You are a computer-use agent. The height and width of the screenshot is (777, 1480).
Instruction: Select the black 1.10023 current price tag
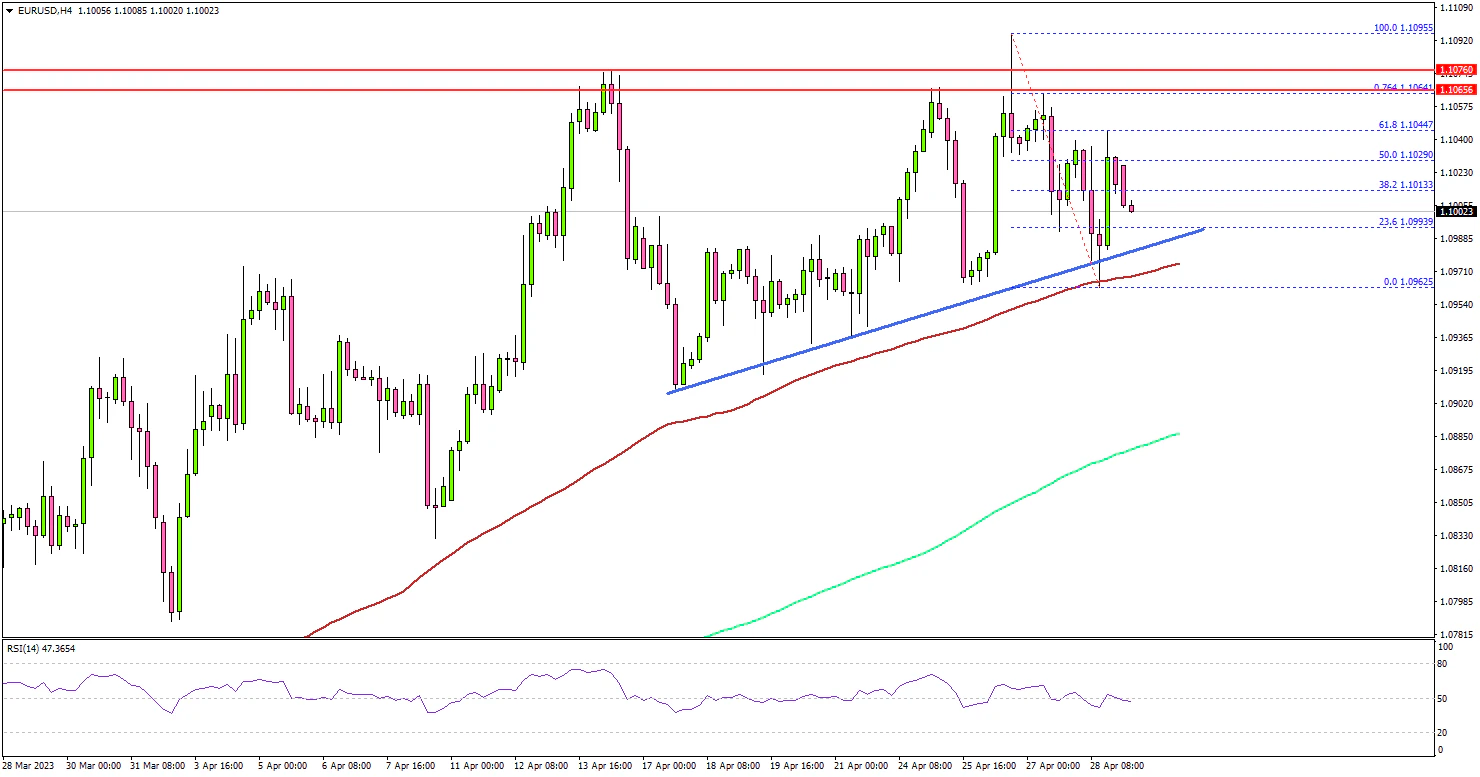click(x=1456, y=211)
